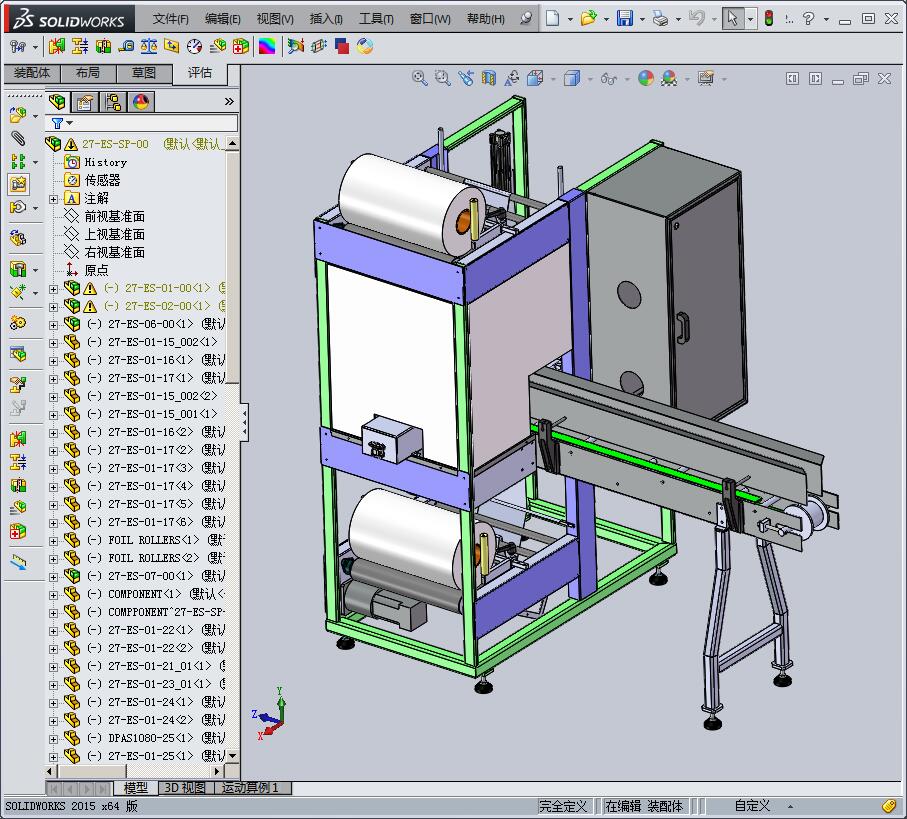Click status bar tag icon at right

point(890,806)
